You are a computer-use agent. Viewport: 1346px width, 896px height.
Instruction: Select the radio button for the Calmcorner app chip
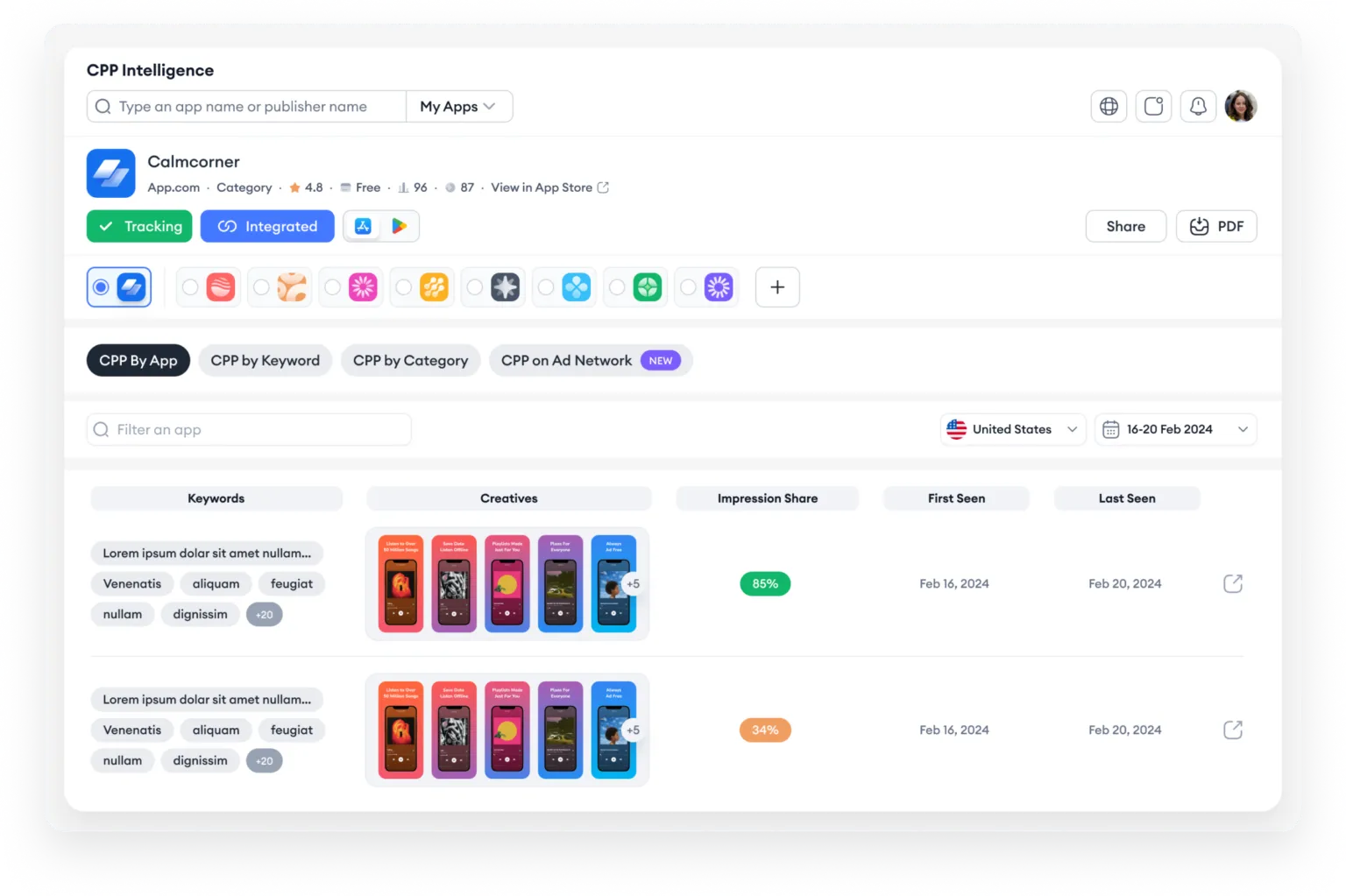coord(101,287)
